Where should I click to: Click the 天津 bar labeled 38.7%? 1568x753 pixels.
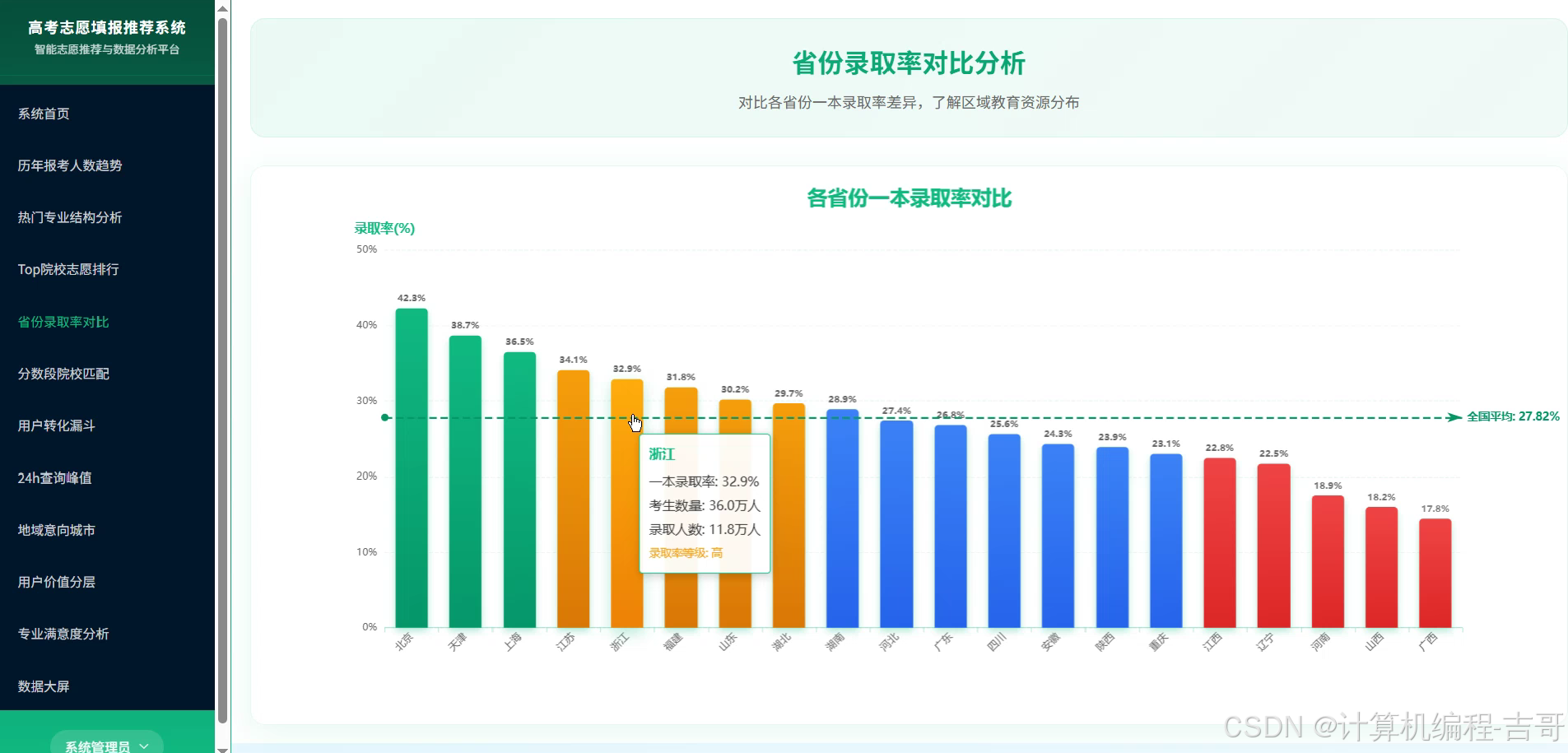point(465,481)
